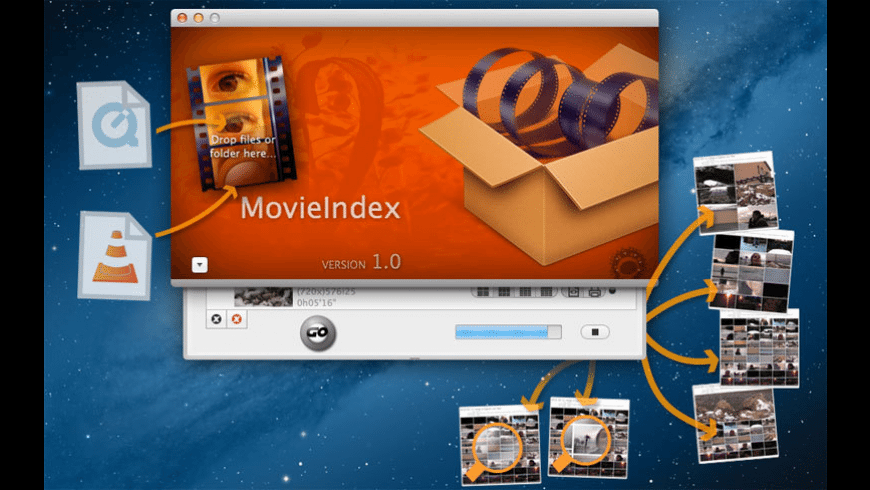Click the film strip 'Drop files or folder here...' area
The width and height of the screenshot is (870, 490).
pyautogui.click(x=241, y=123)
